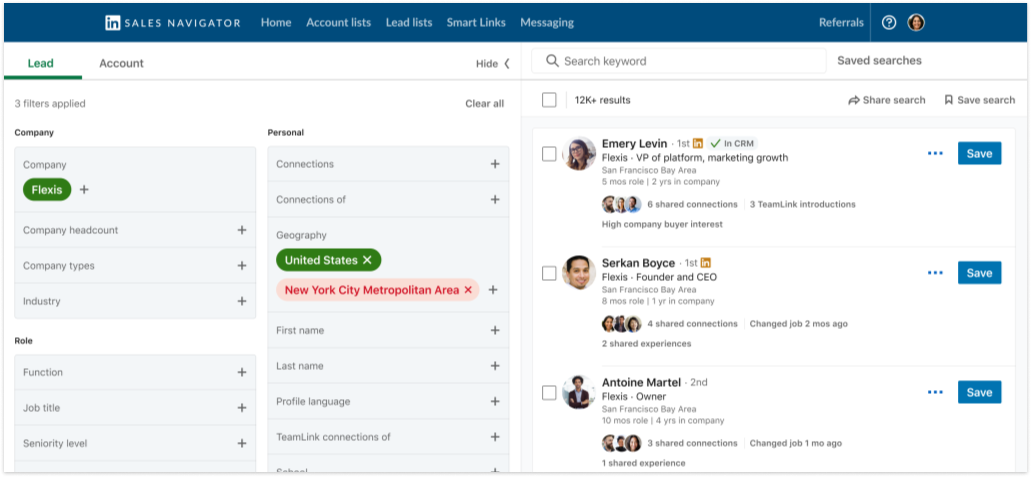
Task: Open Account lists in the navigation
Action: pyautogui.click(x=338, y=22)
